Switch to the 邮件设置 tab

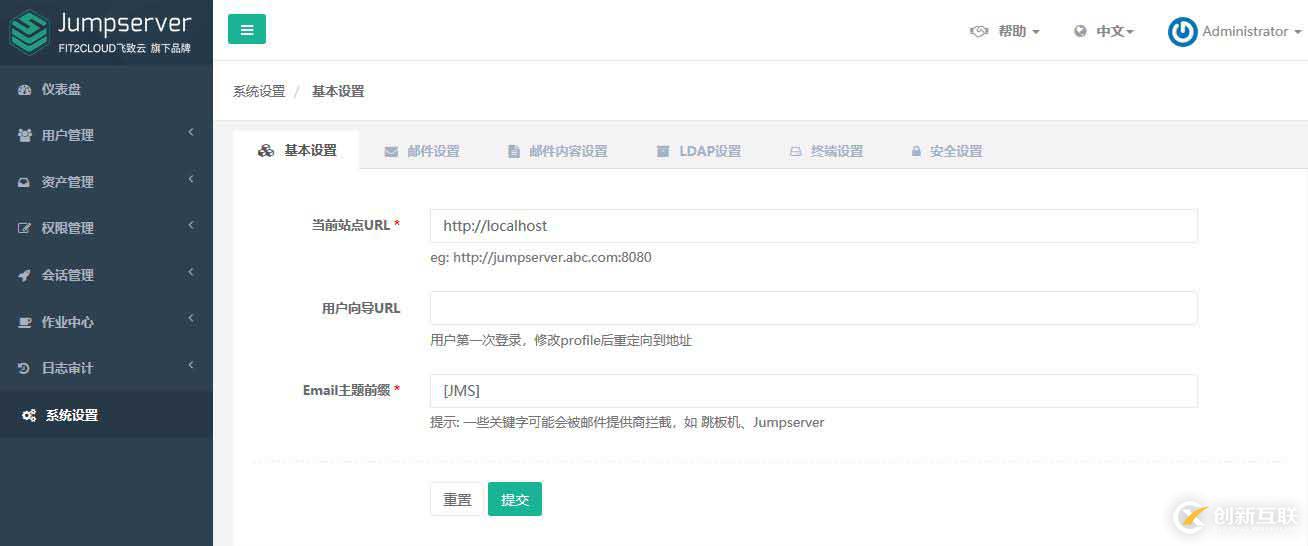[421, 151]
